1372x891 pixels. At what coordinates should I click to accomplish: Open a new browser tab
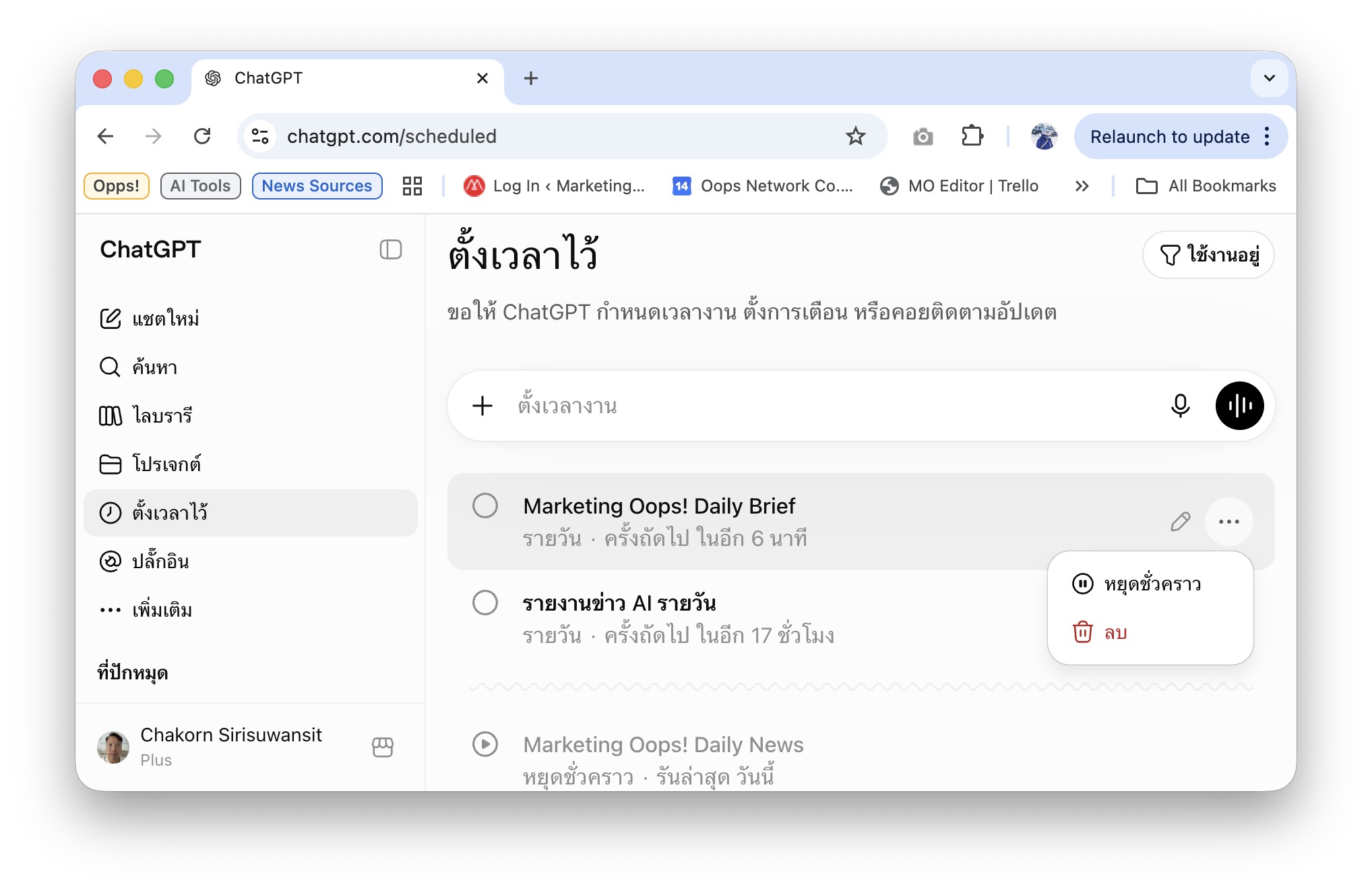[x=531, y=78]
